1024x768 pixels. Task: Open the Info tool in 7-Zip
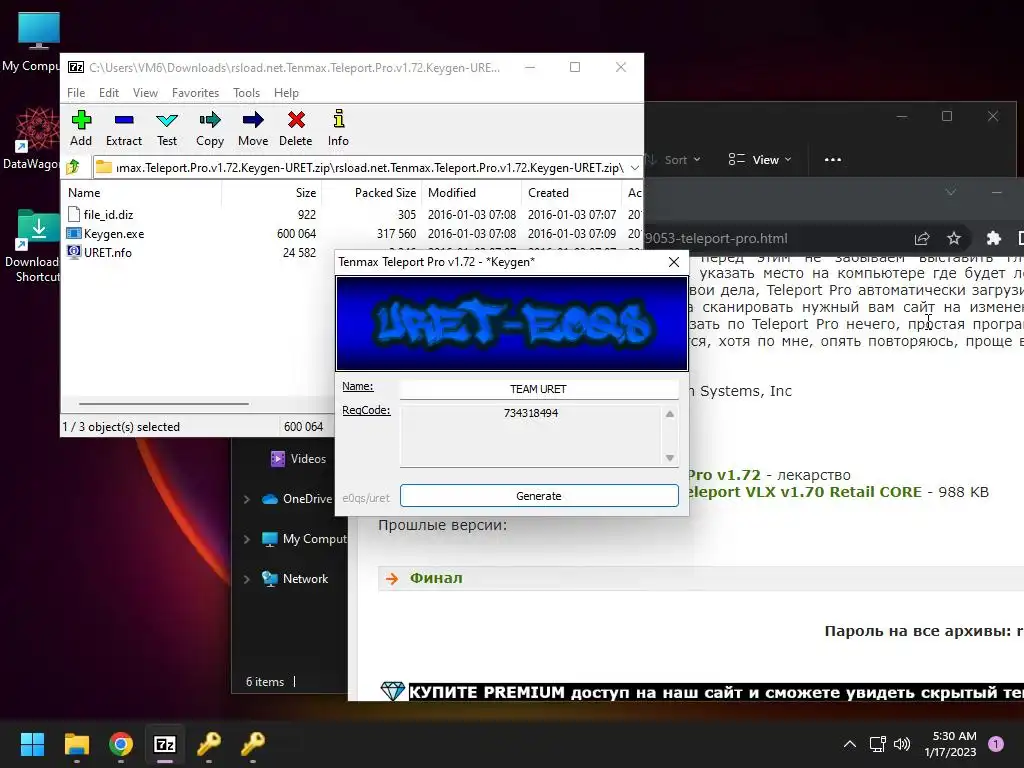tap(338, 128)
